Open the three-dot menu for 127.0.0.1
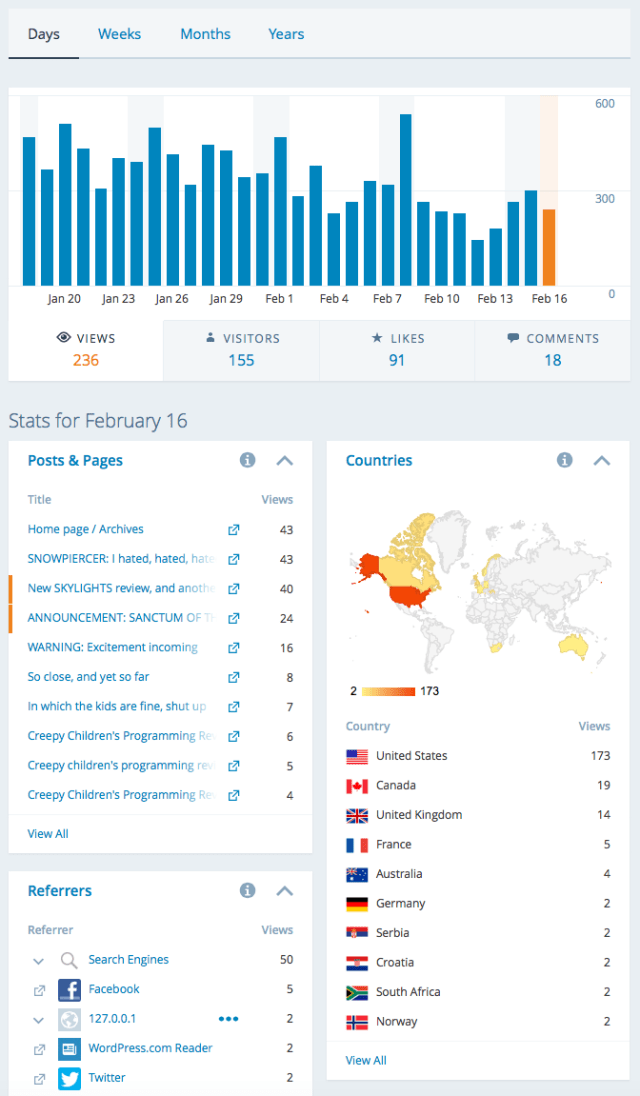This screenshot has width=640, height=1096. click(228, 1019)
